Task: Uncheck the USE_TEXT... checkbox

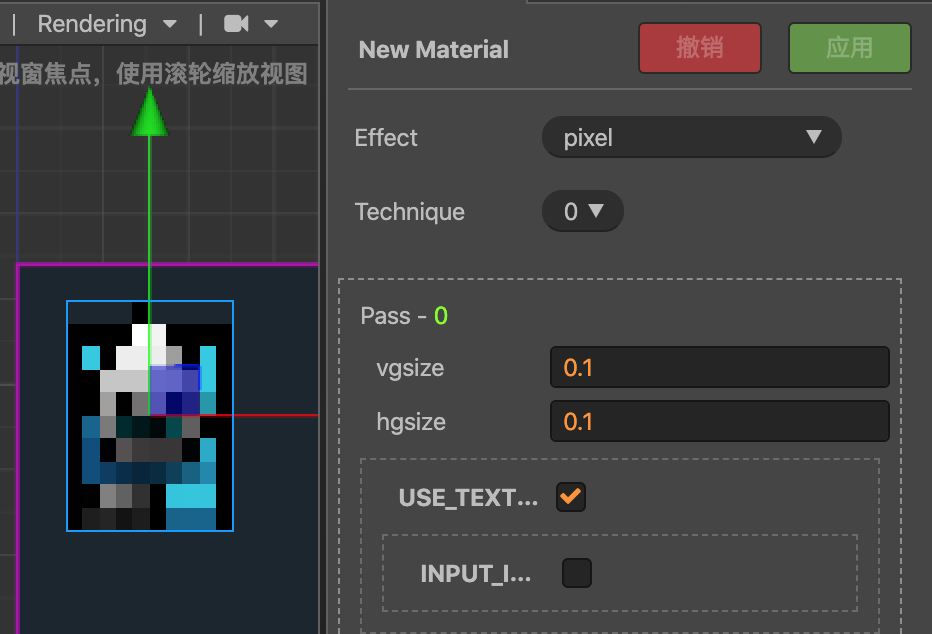Action: point(571,497)
